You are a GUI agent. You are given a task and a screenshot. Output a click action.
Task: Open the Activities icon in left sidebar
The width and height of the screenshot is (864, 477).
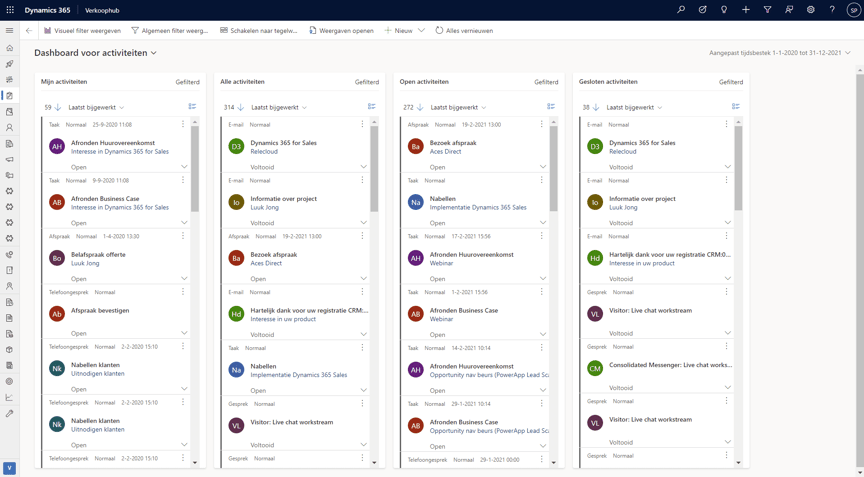coord(9,96)
